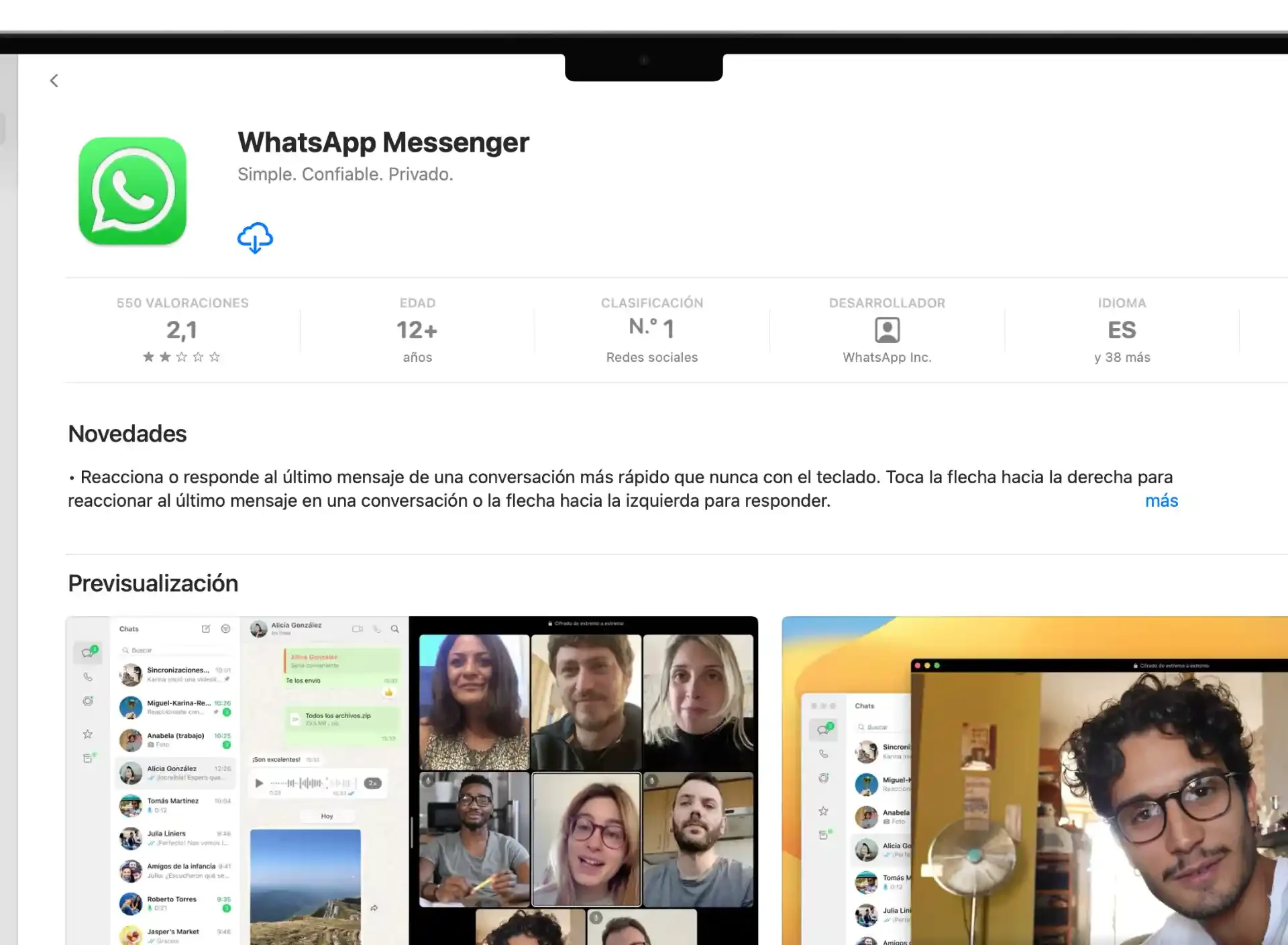Click the iCloud download icon
Screen dimensions: 1288x945
pos(255,237)
